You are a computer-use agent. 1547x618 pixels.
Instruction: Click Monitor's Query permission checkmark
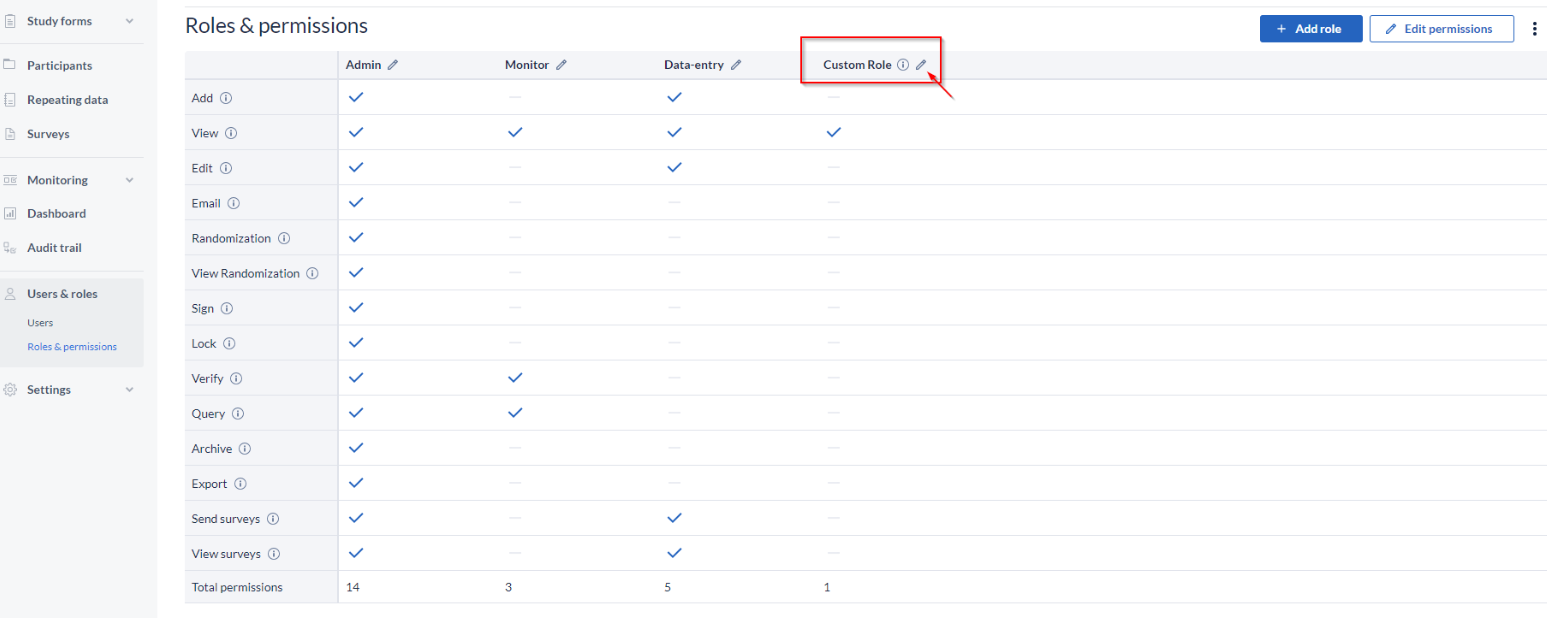(x=515, y=412)
